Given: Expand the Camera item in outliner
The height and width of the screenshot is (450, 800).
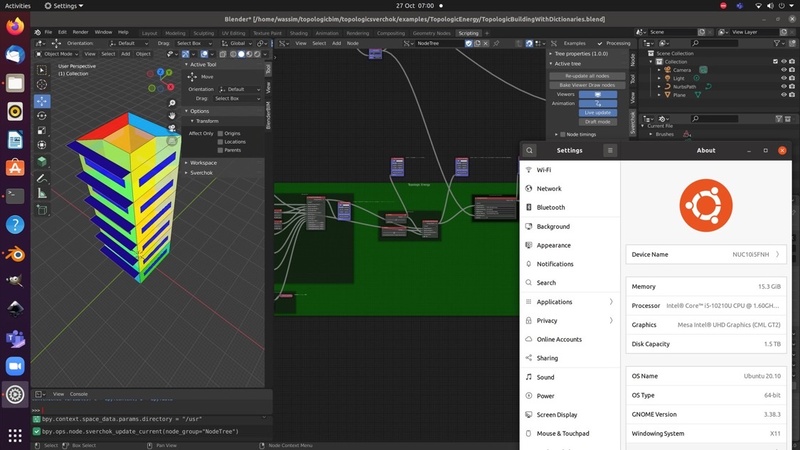Looking at the screenshot, I should (x=659, y=70).
